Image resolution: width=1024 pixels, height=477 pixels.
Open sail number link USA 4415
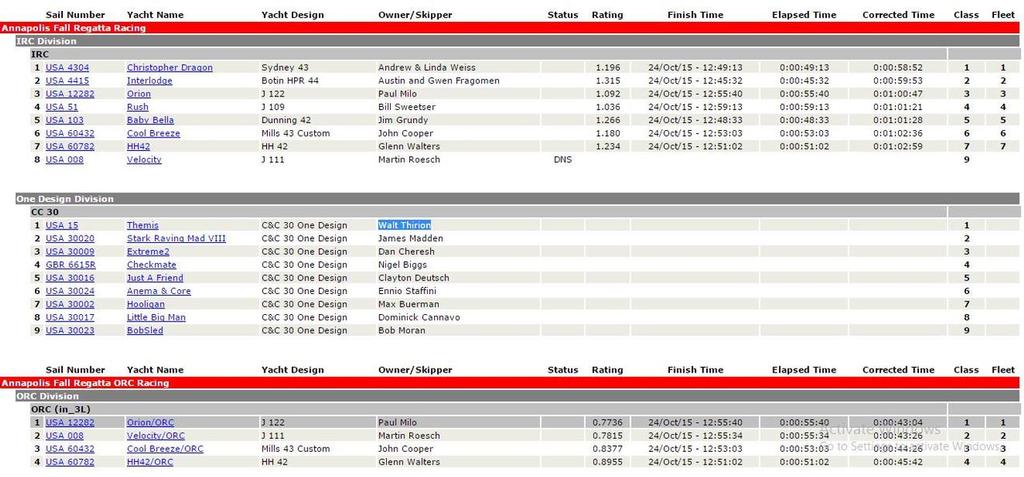point(67,81)
